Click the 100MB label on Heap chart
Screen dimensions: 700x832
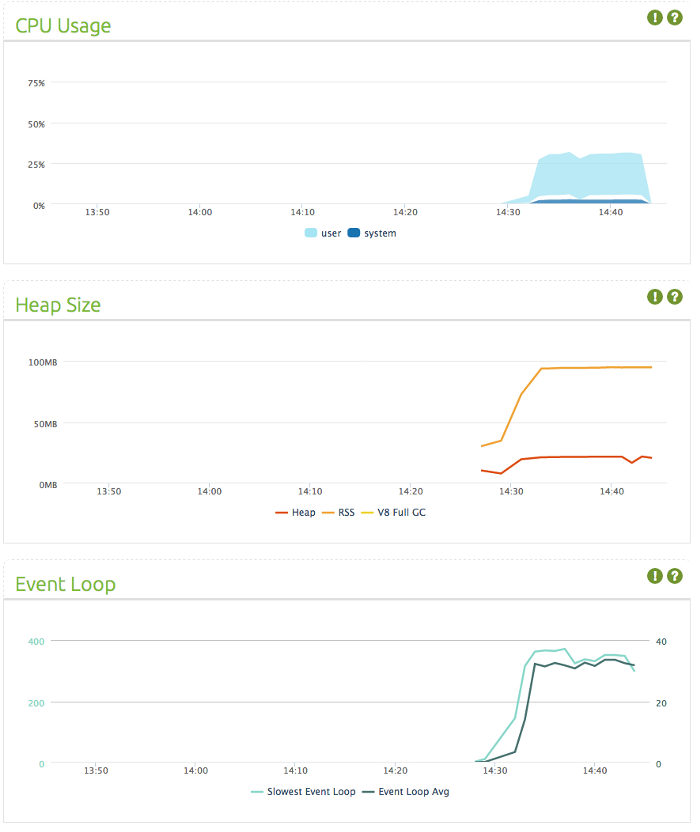pos(42,362)
